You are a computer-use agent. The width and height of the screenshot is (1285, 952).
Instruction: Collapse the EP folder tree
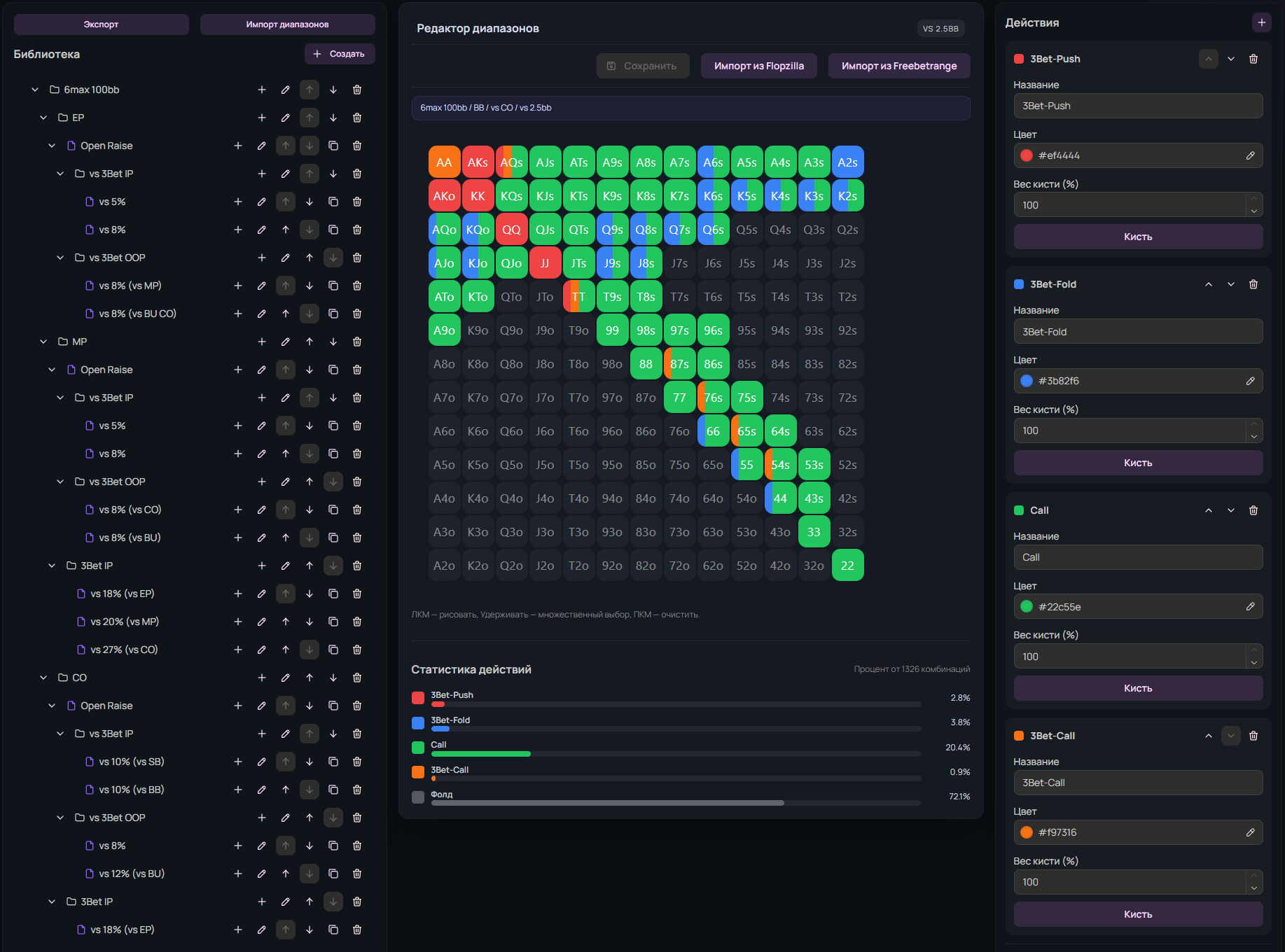point(43,118)
